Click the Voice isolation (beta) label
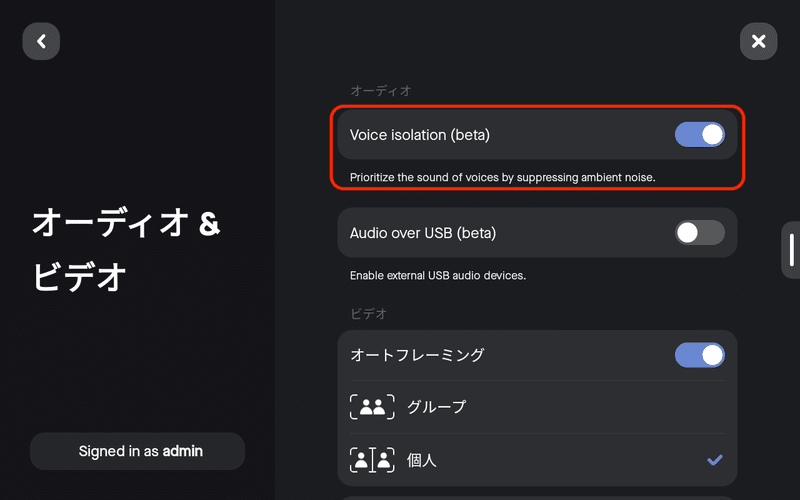800x500 pixels. click(419, 135)
